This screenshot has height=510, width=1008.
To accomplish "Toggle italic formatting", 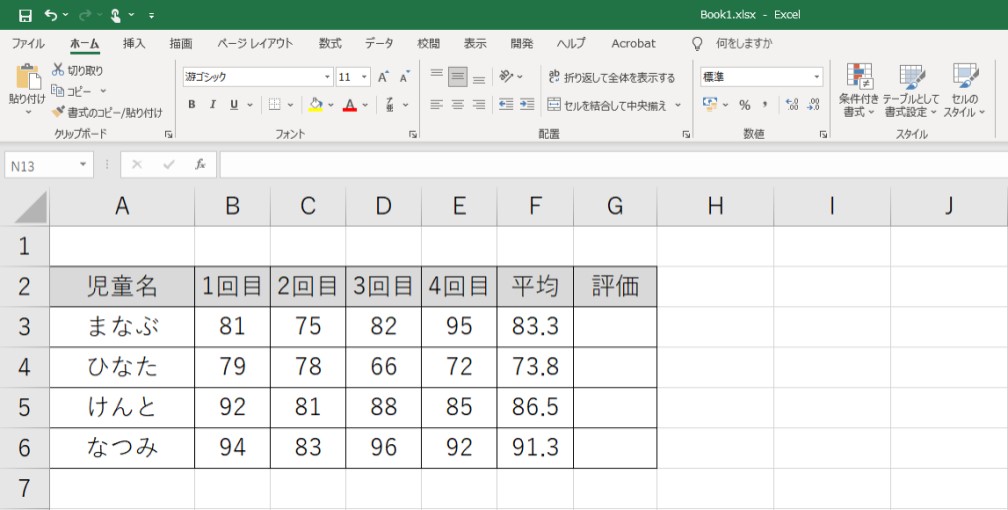I will click(x=213, y=104).
